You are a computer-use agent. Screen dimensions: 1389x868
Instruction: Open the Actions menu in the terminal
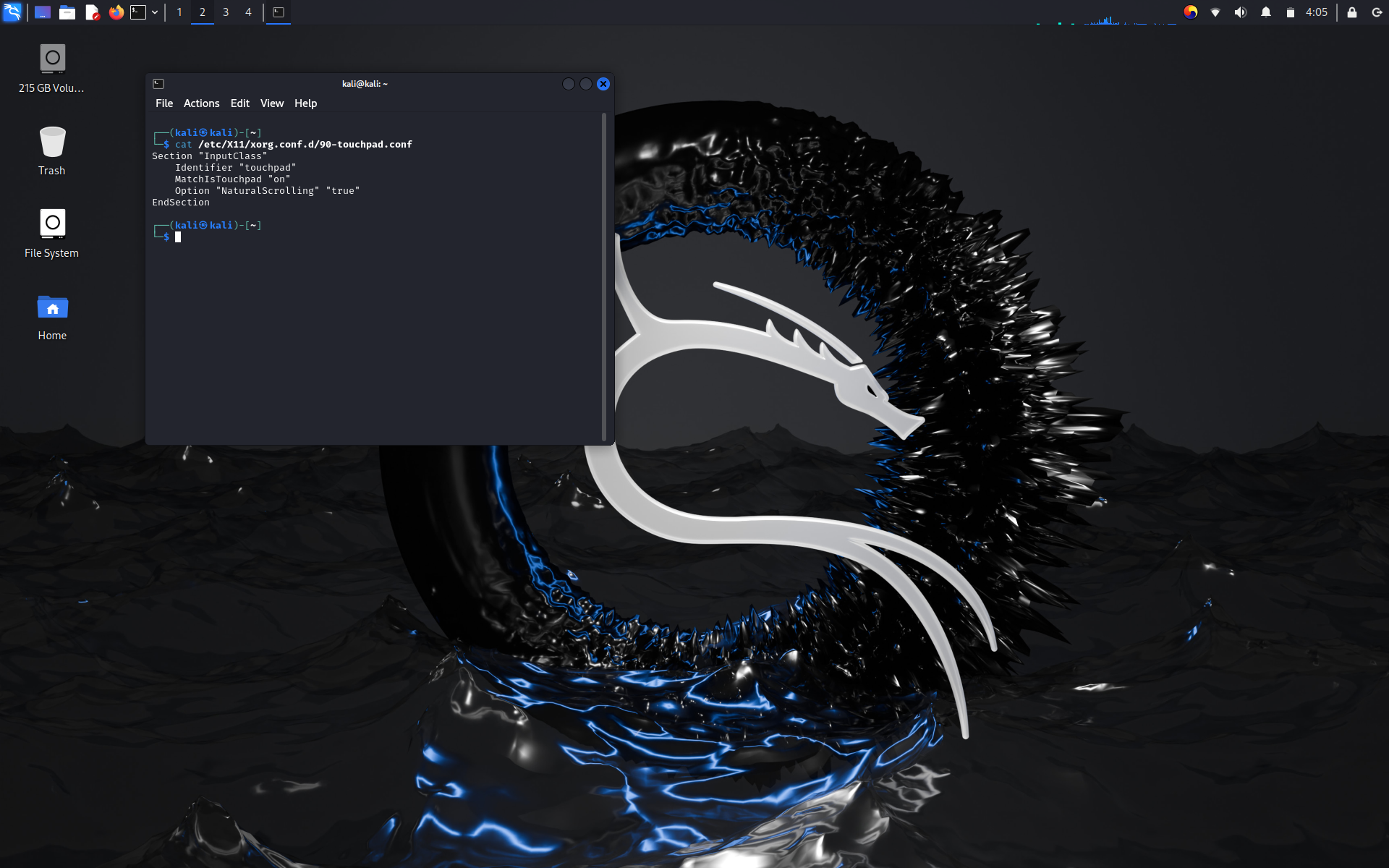pyautogui.click(x=201, y=103)
